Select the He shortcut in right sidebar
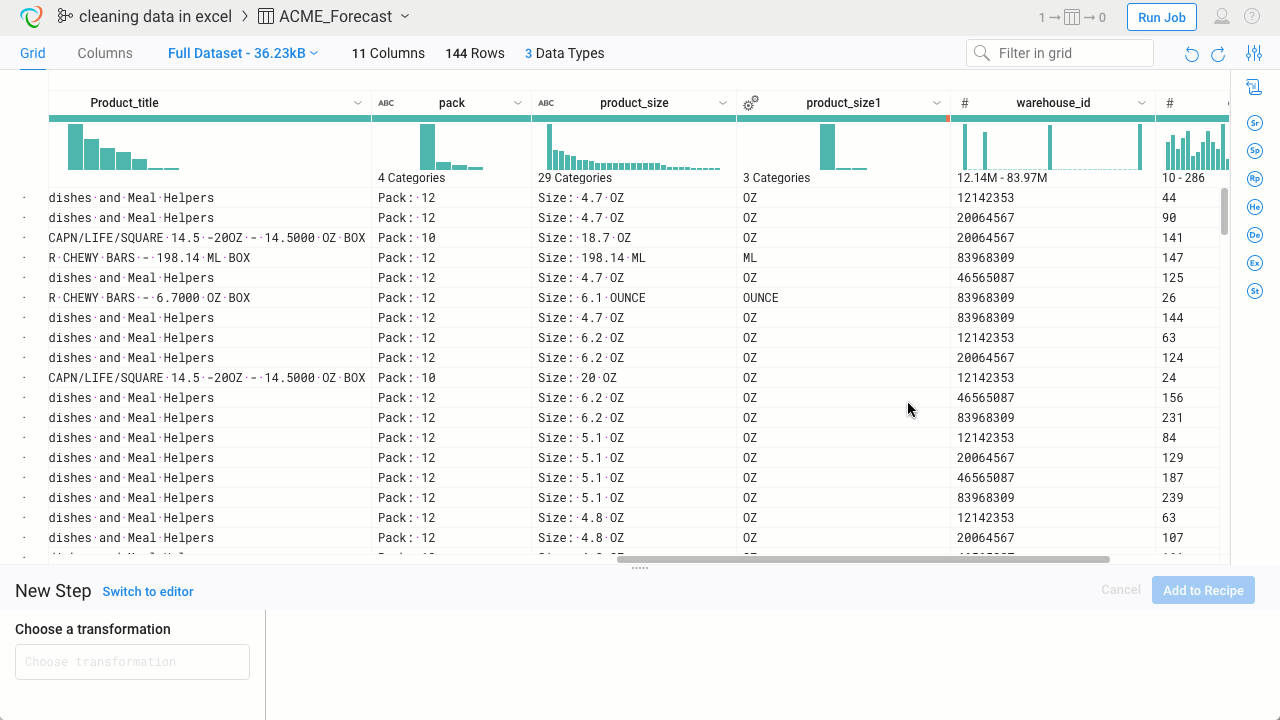 1255,207
